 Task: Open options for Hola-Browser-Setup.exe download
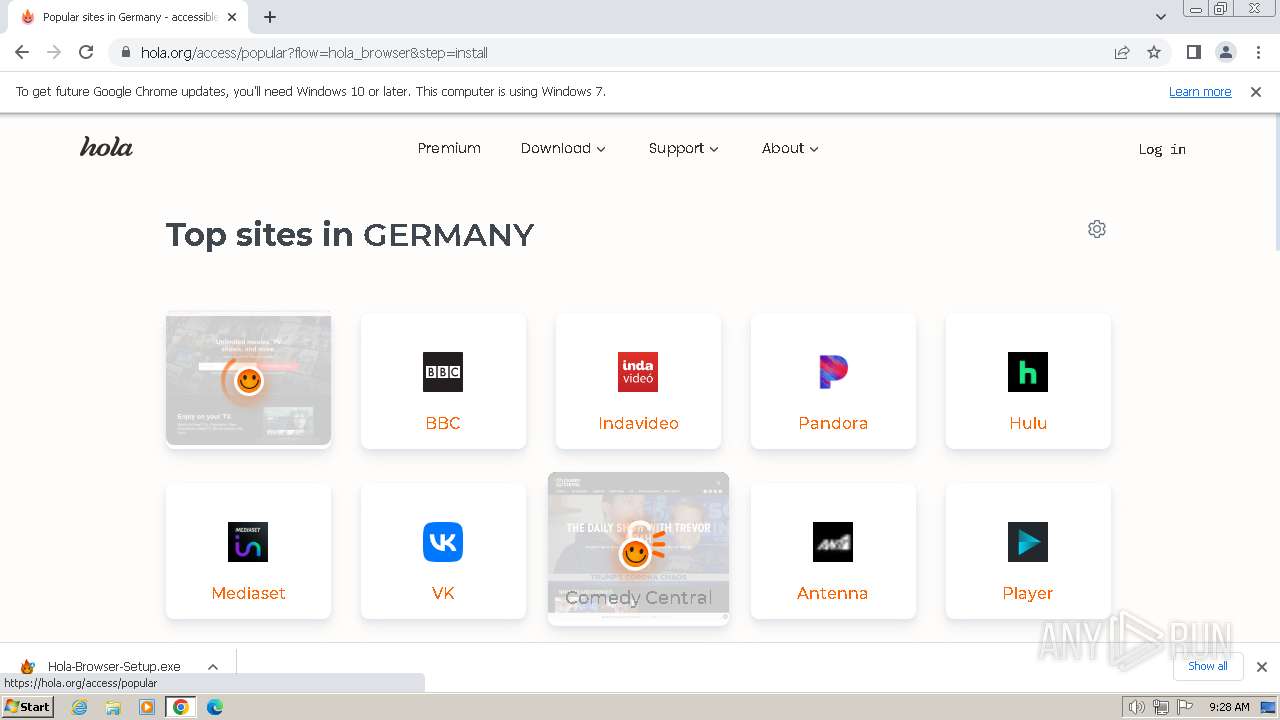(x=213, y=666)
